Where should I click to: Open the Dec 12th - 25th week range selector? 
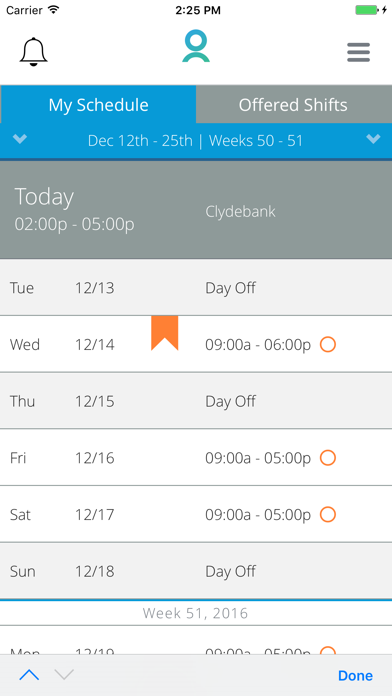click(195, 141)
